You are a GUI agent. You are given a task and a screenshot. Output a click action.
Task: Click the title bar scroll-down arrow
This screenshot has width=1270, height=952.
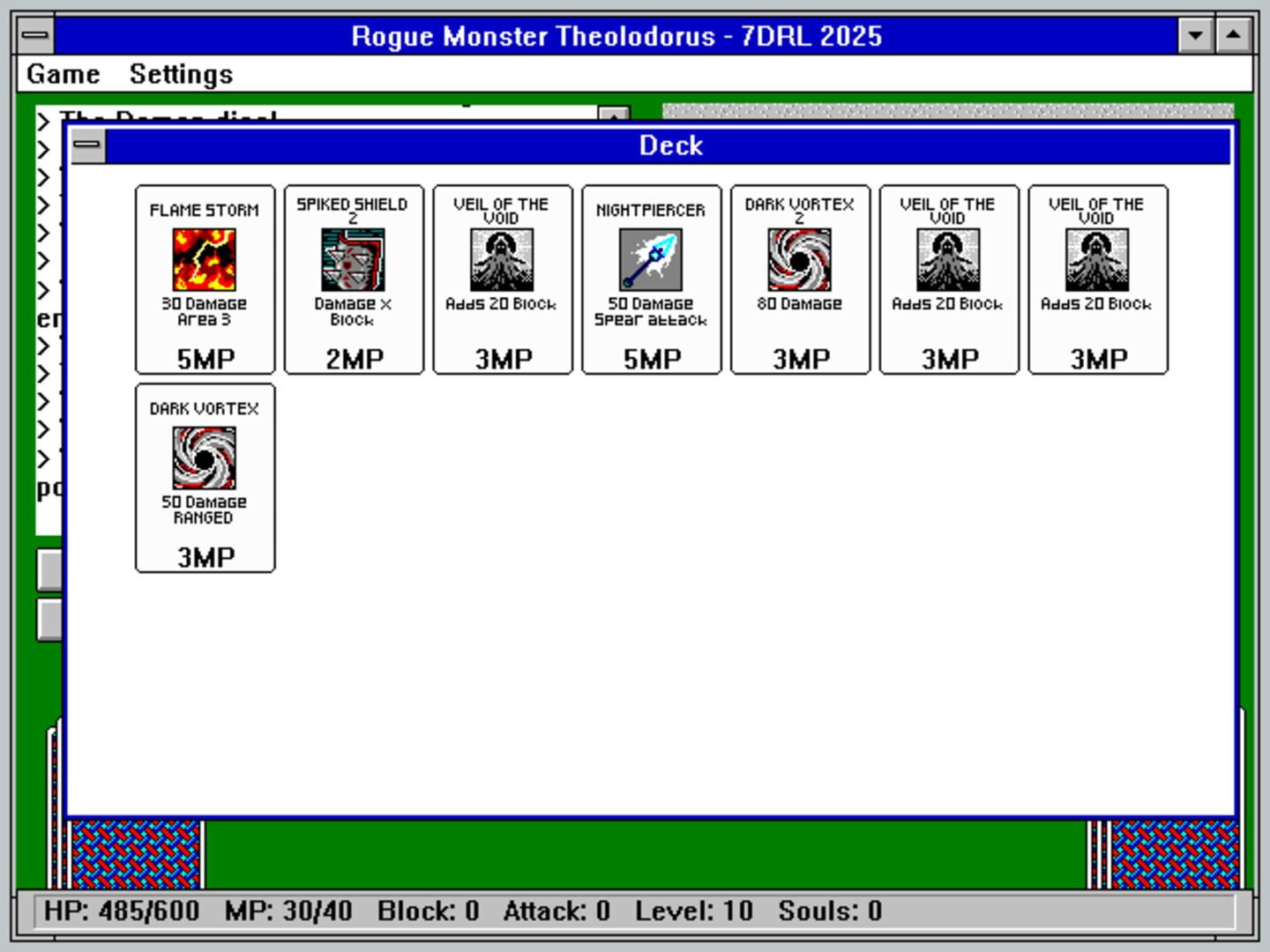(x=1195, y=36)
